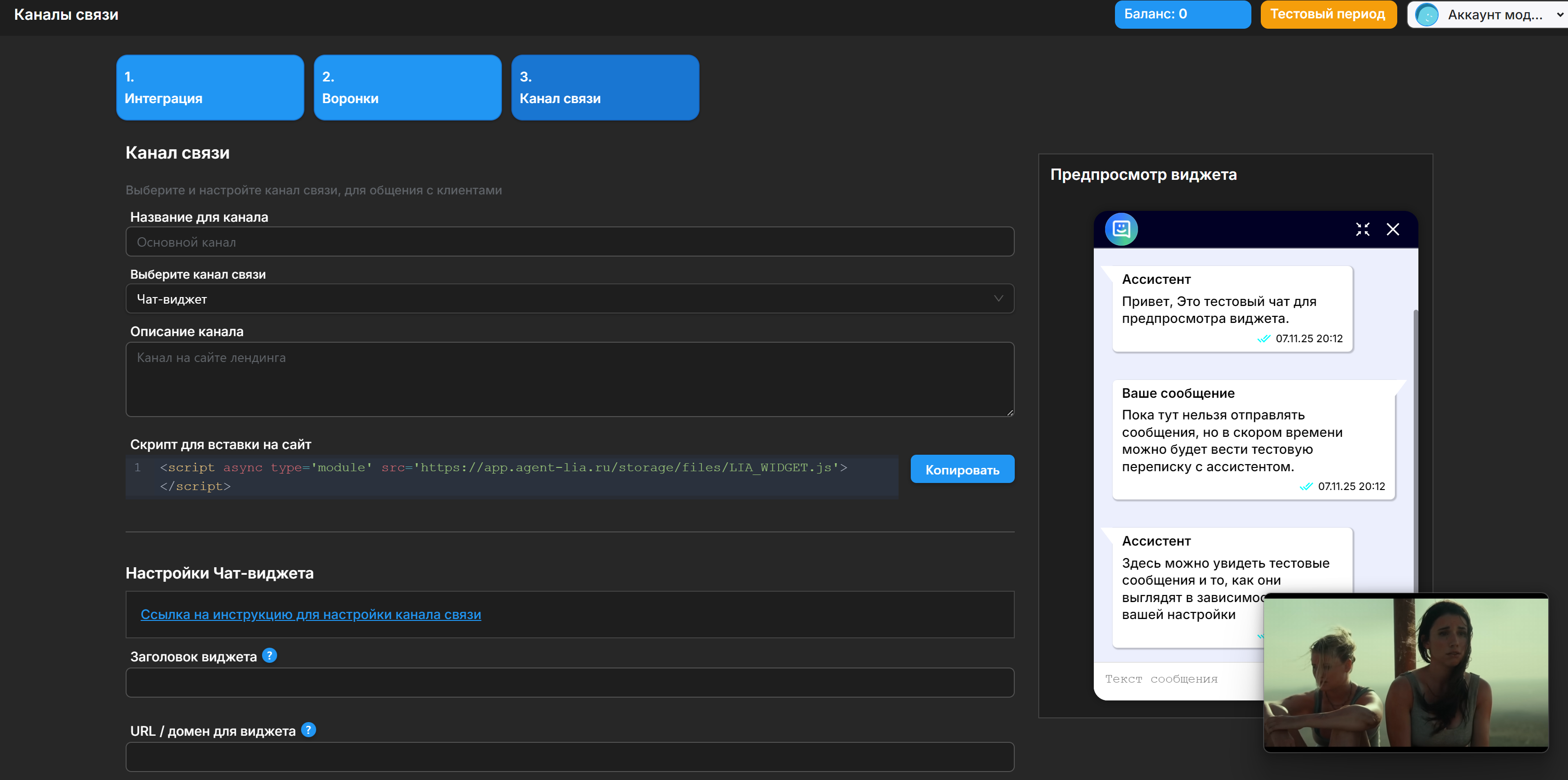Collapse the widget preview window icon

[1362, 229]
